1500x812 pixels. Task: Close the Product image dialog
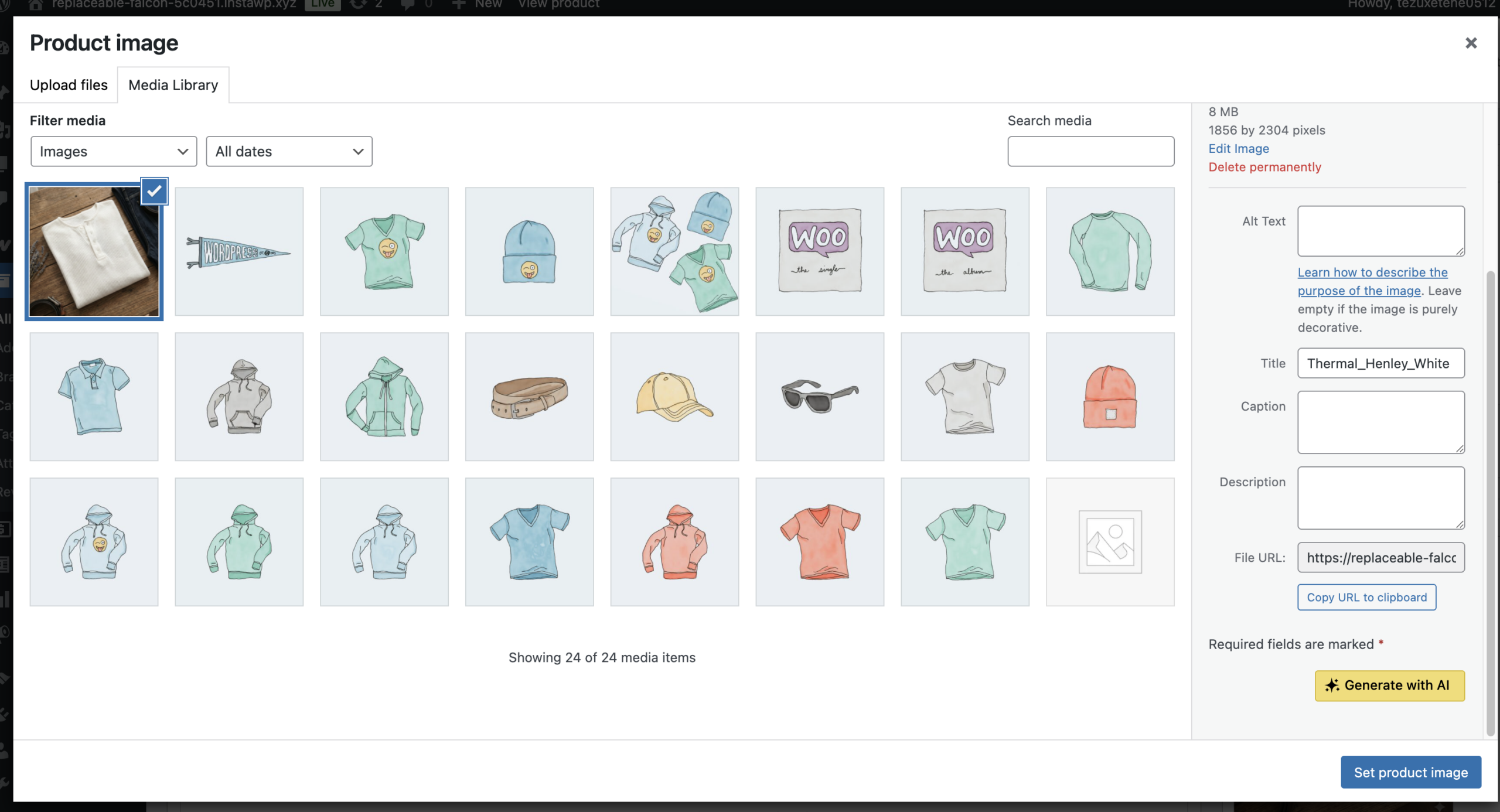pos(1471,43)
